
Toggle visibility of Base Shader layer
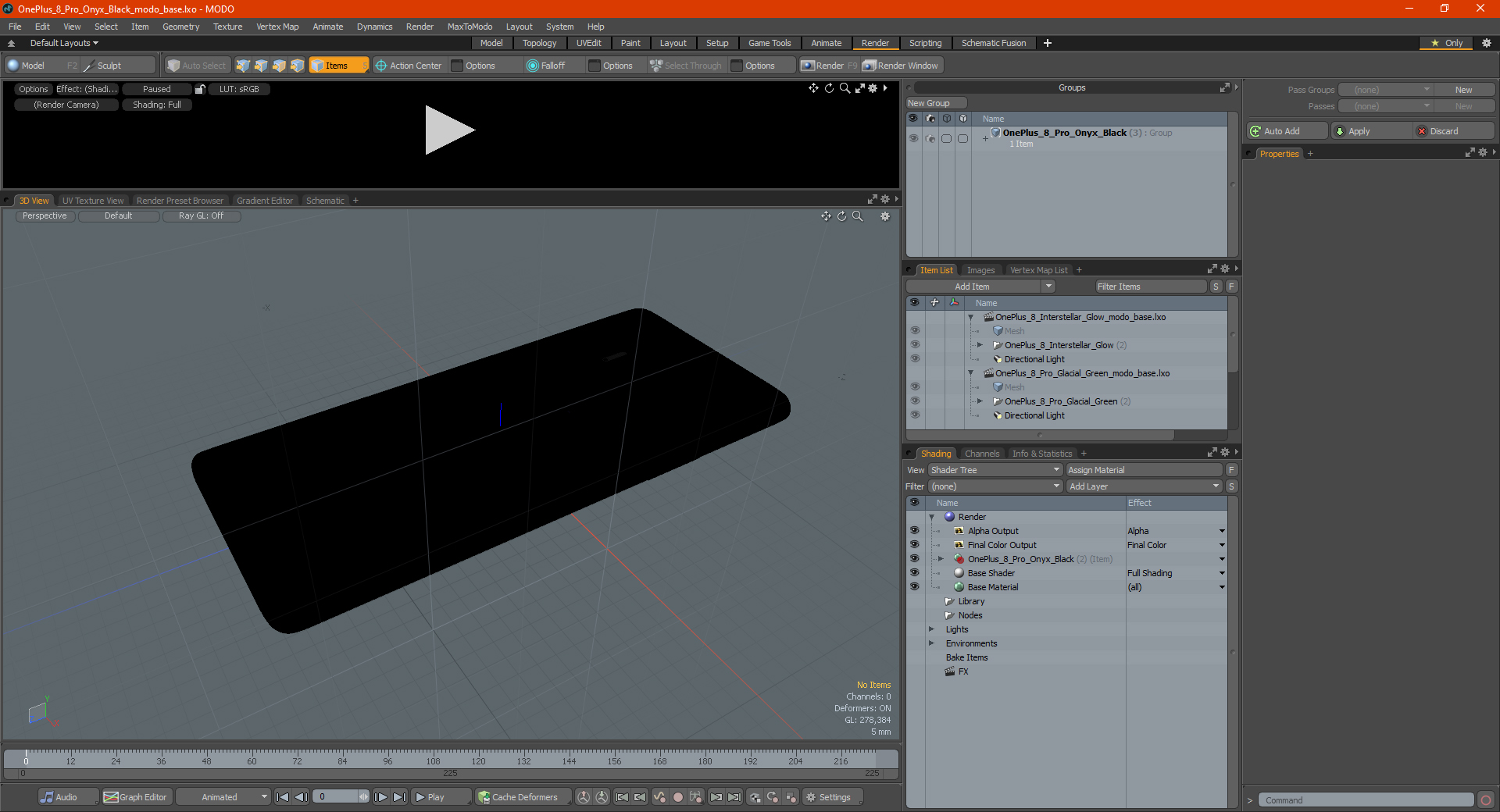coord(914,573)
